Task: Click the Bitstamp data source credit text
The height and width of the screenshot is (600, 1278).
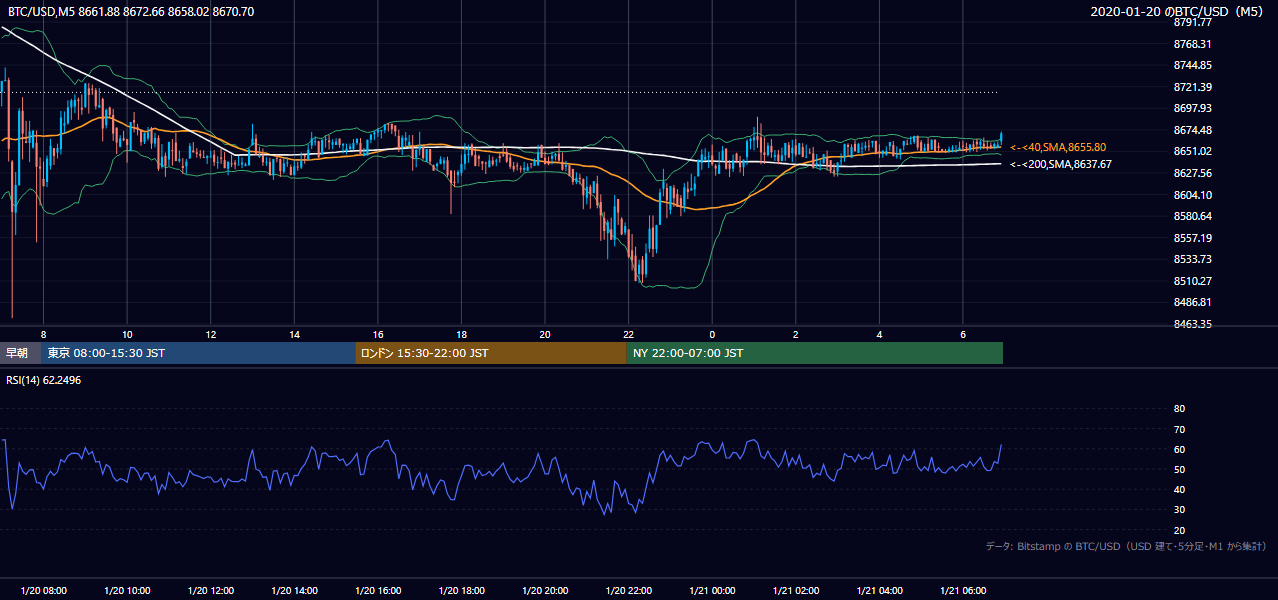Action: click(1126, 546)
